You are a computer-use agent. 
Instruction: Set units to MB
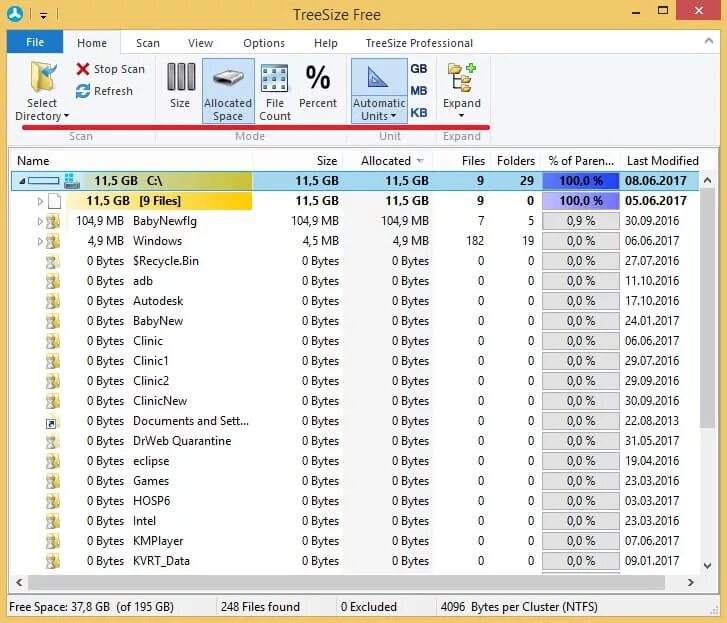[419, 91]
